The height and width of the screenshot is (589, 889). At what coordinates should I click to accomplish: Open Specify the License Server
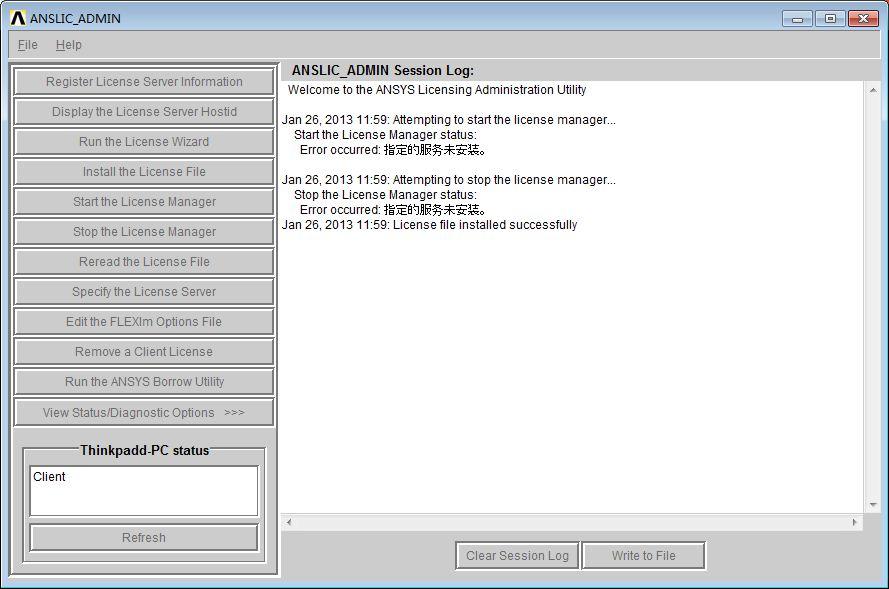144,292
